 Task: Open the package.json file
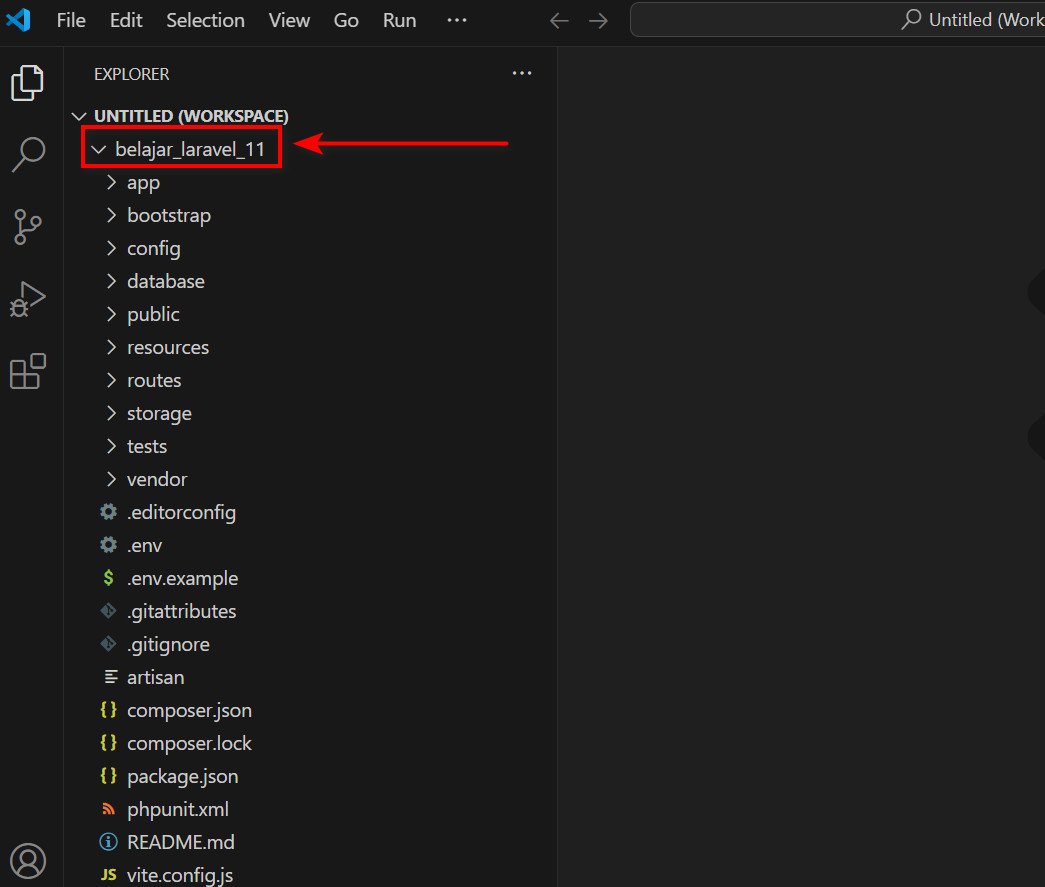pos(183,776)
